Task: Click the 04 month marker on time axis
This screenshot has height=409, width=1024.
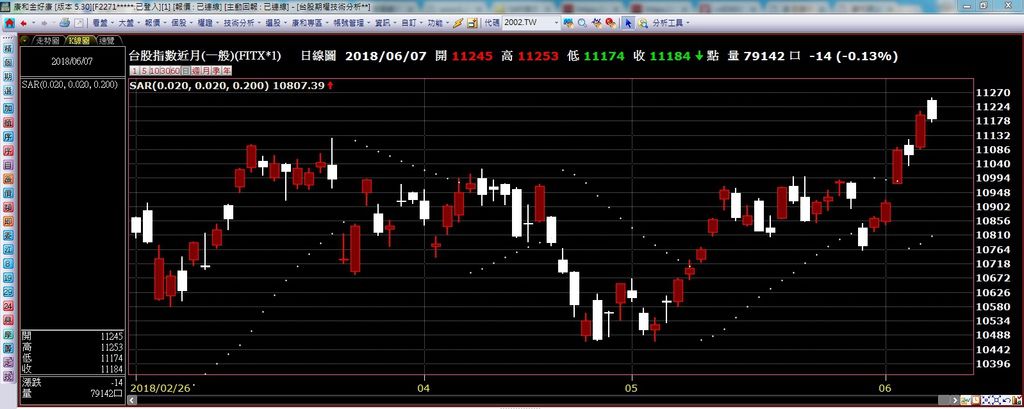Action: 424,387
